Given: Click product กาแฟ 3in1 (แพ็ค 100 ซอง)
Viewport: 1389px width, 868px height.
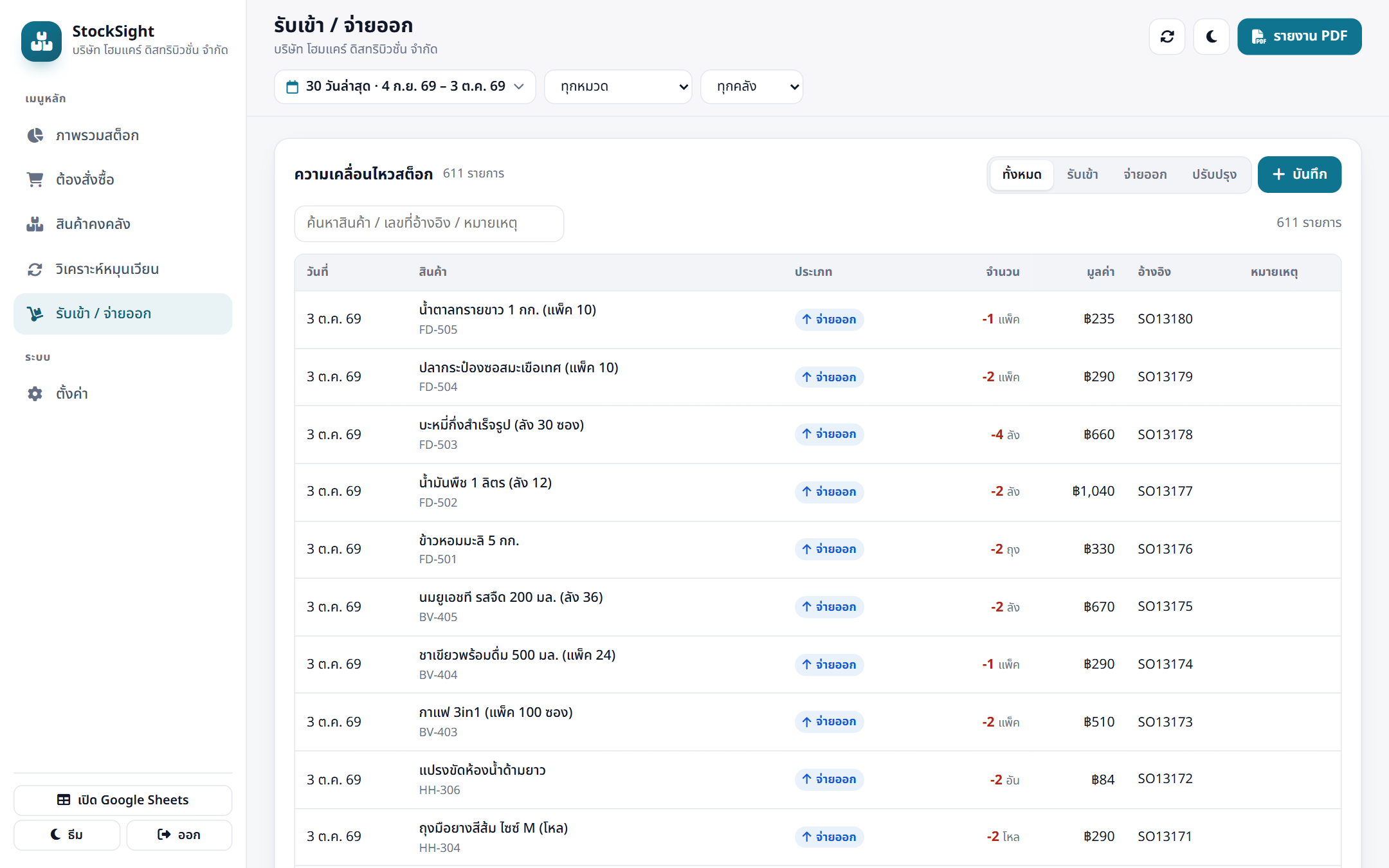Looking at the screenshot, I should pos(496,712).
